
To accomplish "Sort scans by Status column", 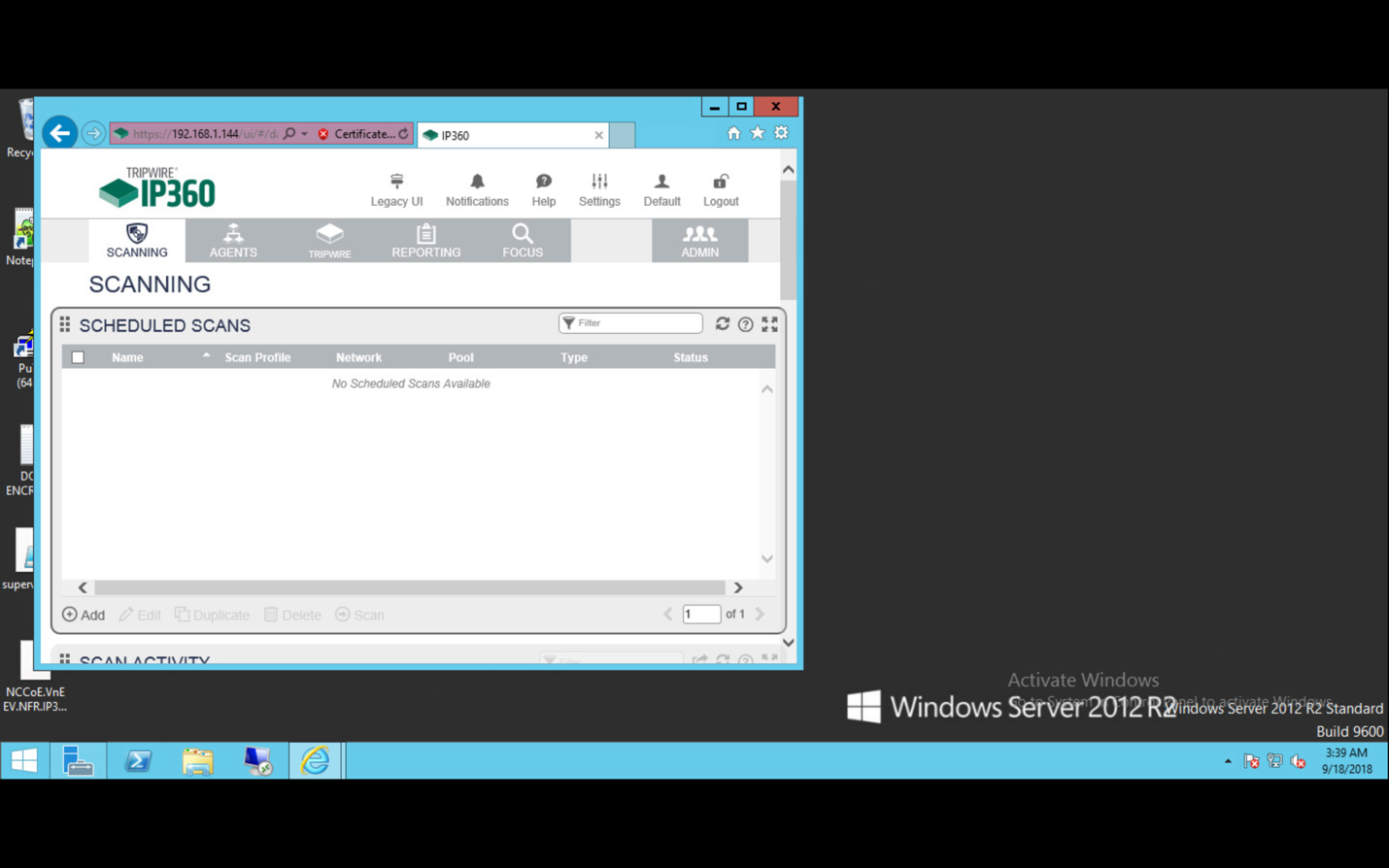I will pos(691,357).
